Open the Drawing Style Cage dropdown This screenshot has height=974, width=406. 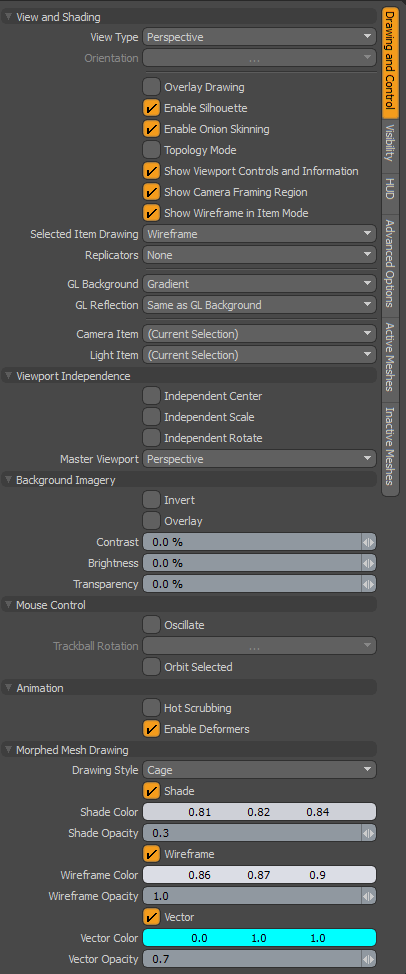(259, 770)
